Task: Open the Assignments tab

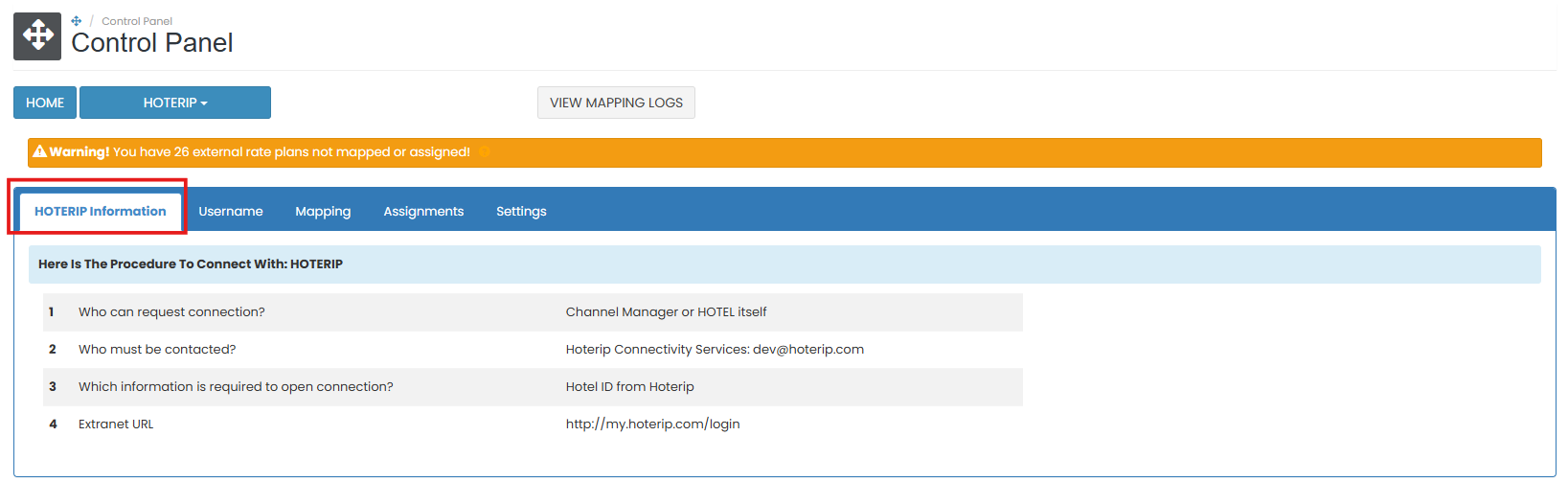Action: click(423, 211)
